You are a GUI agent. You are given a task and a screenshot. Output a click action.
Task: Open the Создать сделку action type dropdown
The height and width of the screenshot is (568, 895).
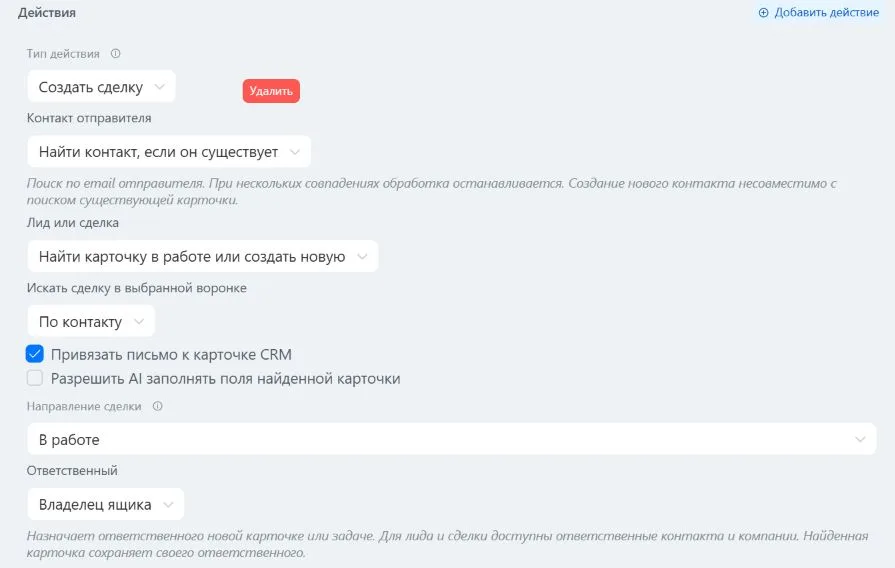(101, 87)
